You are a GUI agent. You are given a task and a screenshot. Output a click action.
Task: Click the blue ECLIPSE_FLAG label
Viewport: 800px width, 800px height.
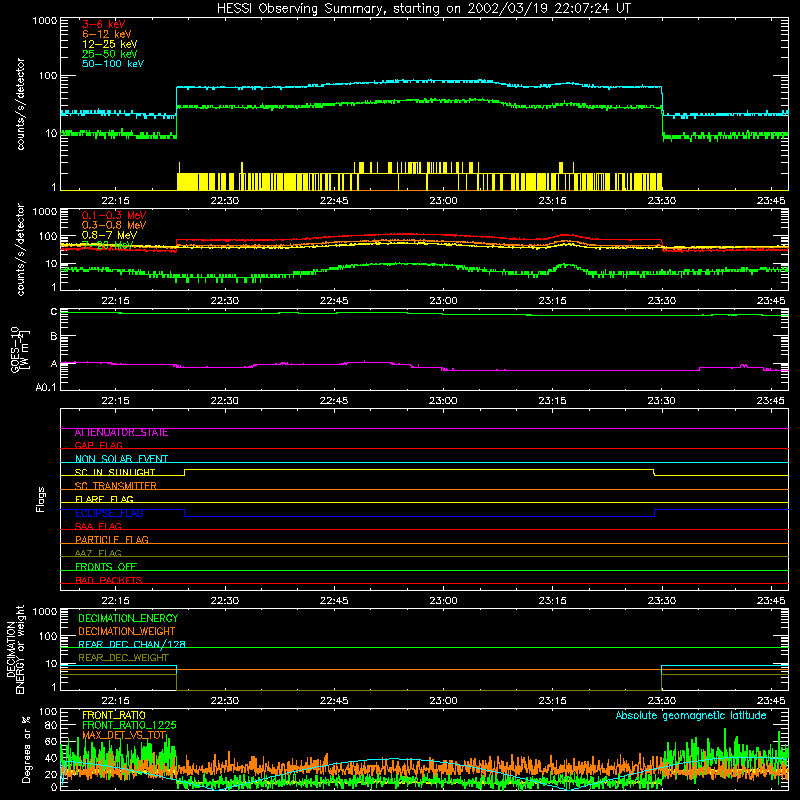coord(109,513)
